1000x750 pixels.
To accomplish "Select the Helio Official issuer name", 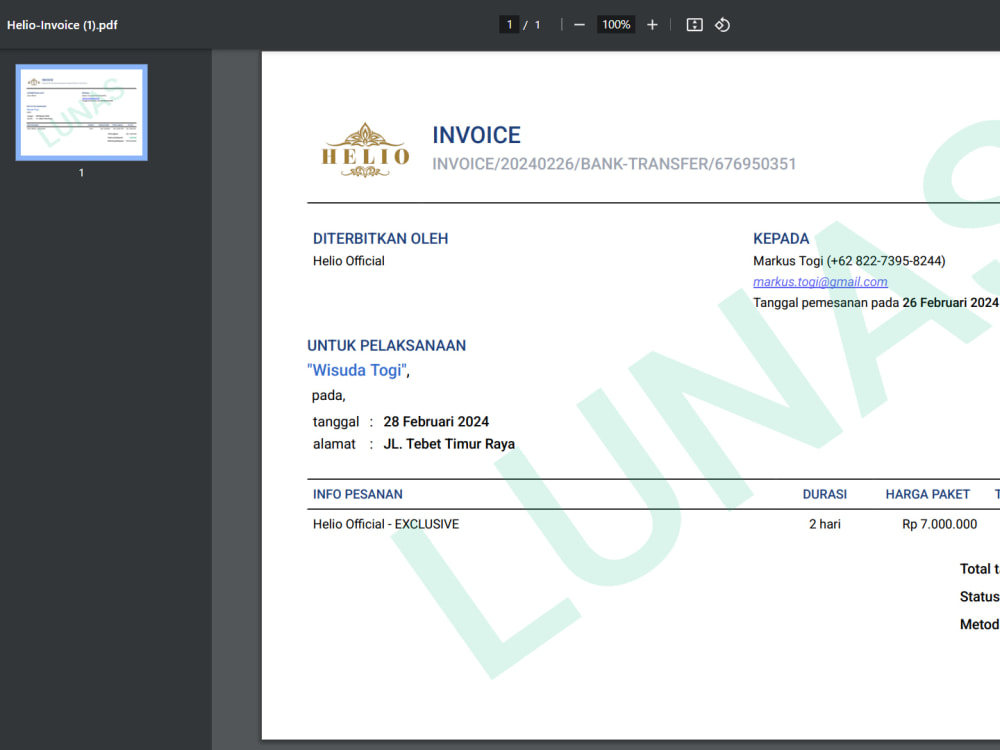I will pos(349,261).
